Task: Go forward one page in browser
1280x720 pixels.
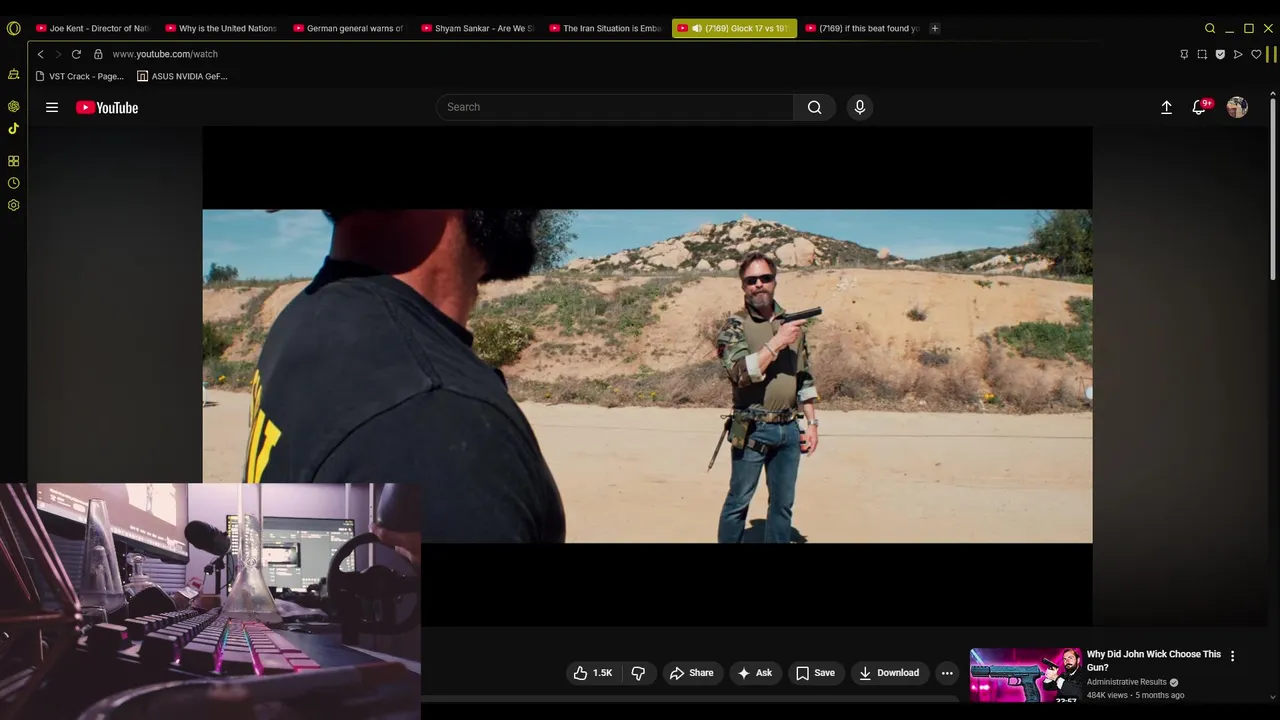Action: point(58,54)
